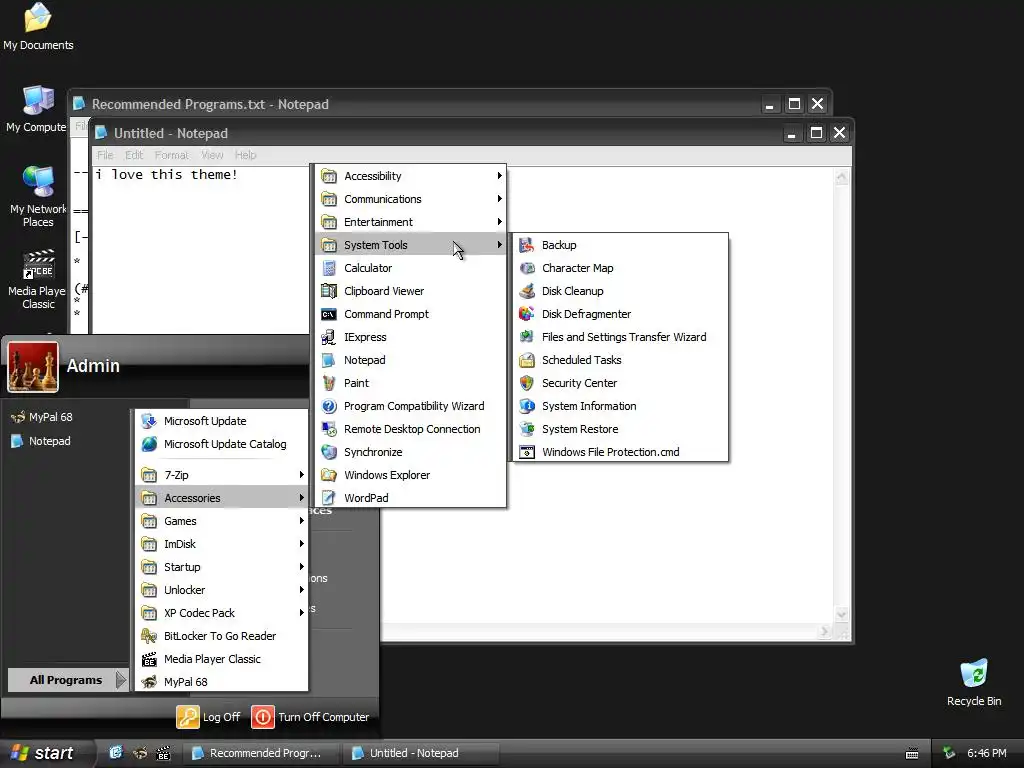Open Microsoft Update Catalog

coord(221,444)
